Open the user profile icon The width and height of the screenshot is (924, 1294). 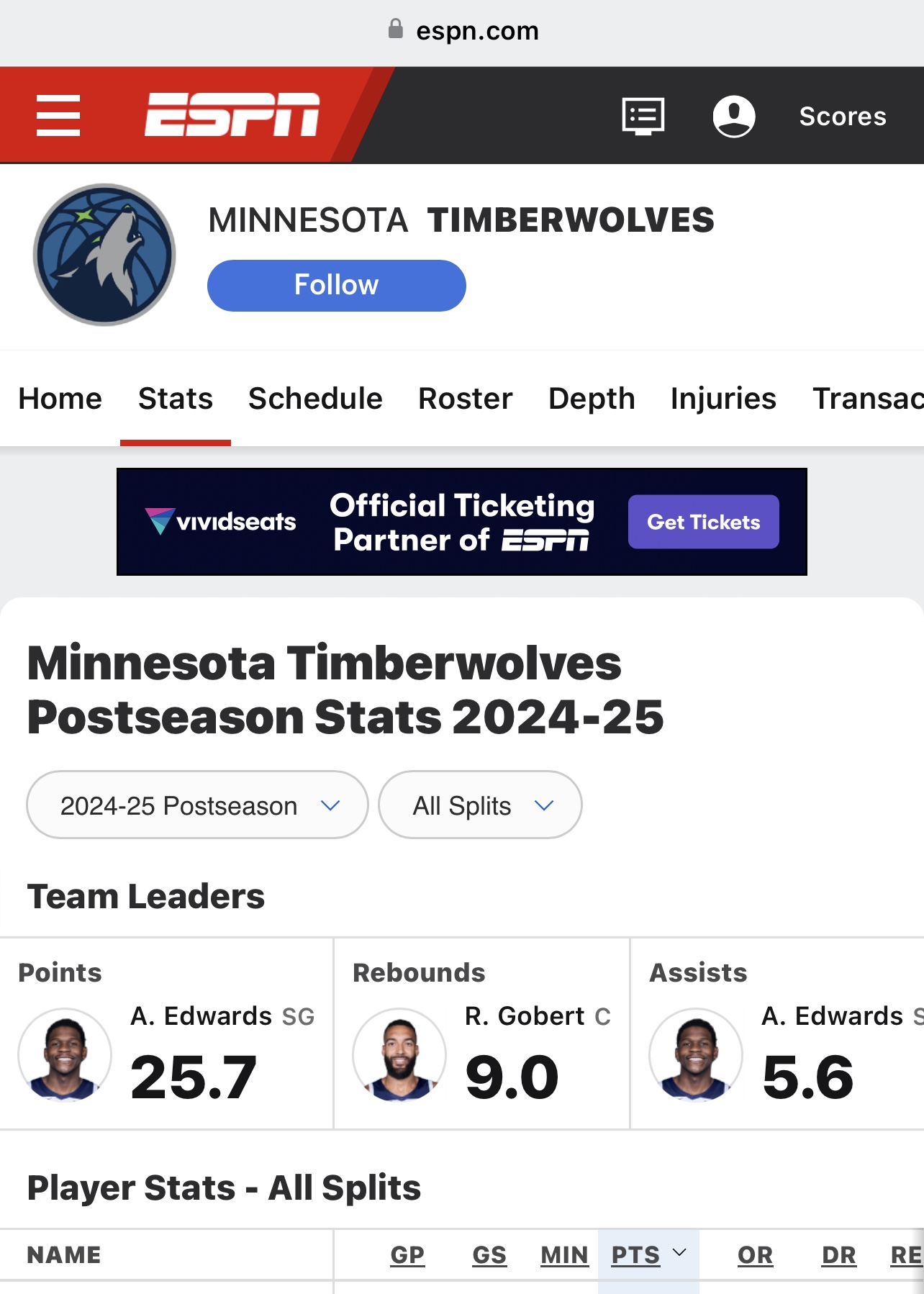(x=733, y=116)
